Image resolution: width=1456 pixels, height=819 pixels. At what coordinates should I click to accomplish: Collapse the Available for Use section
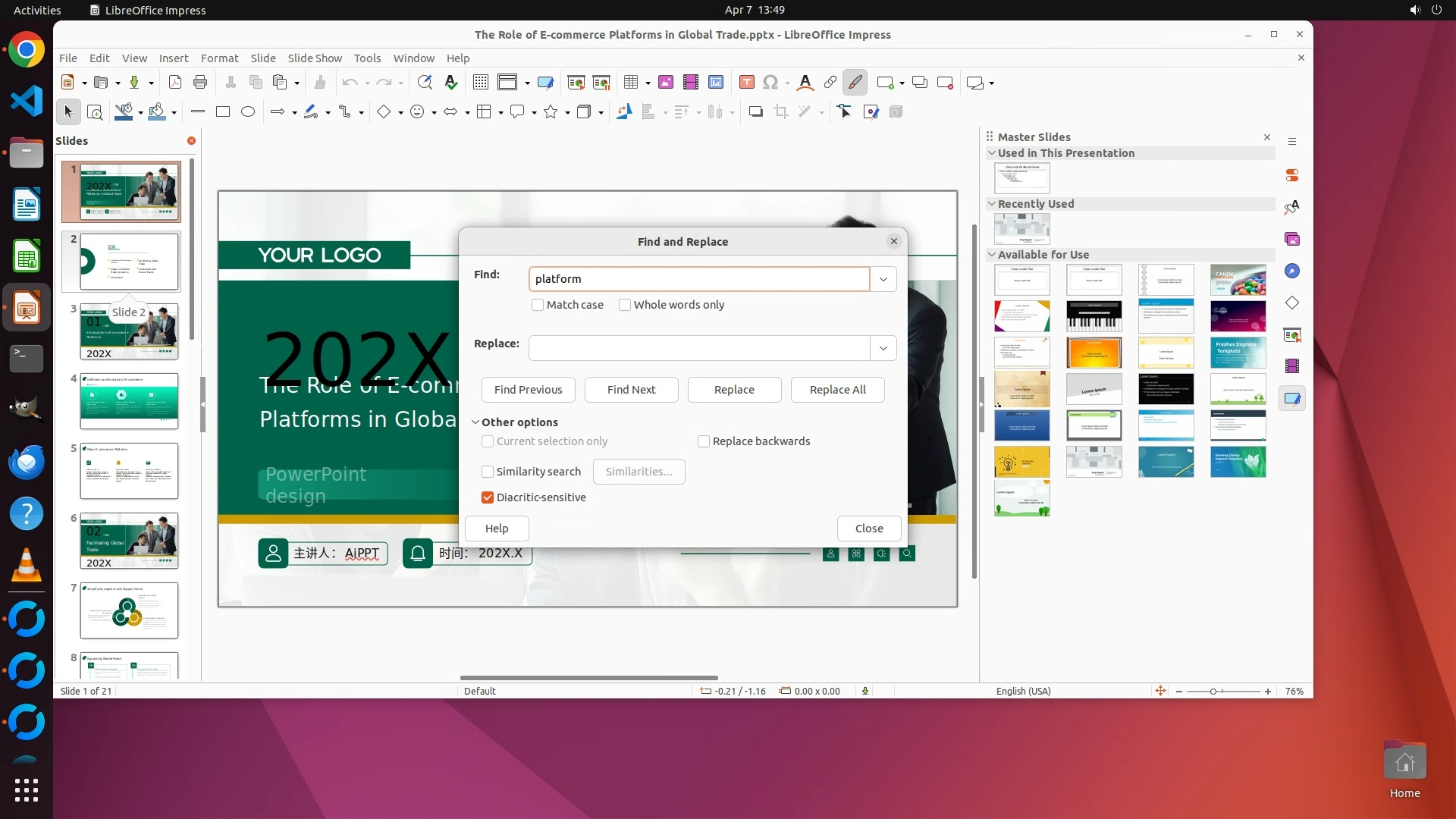pos(991,255)
